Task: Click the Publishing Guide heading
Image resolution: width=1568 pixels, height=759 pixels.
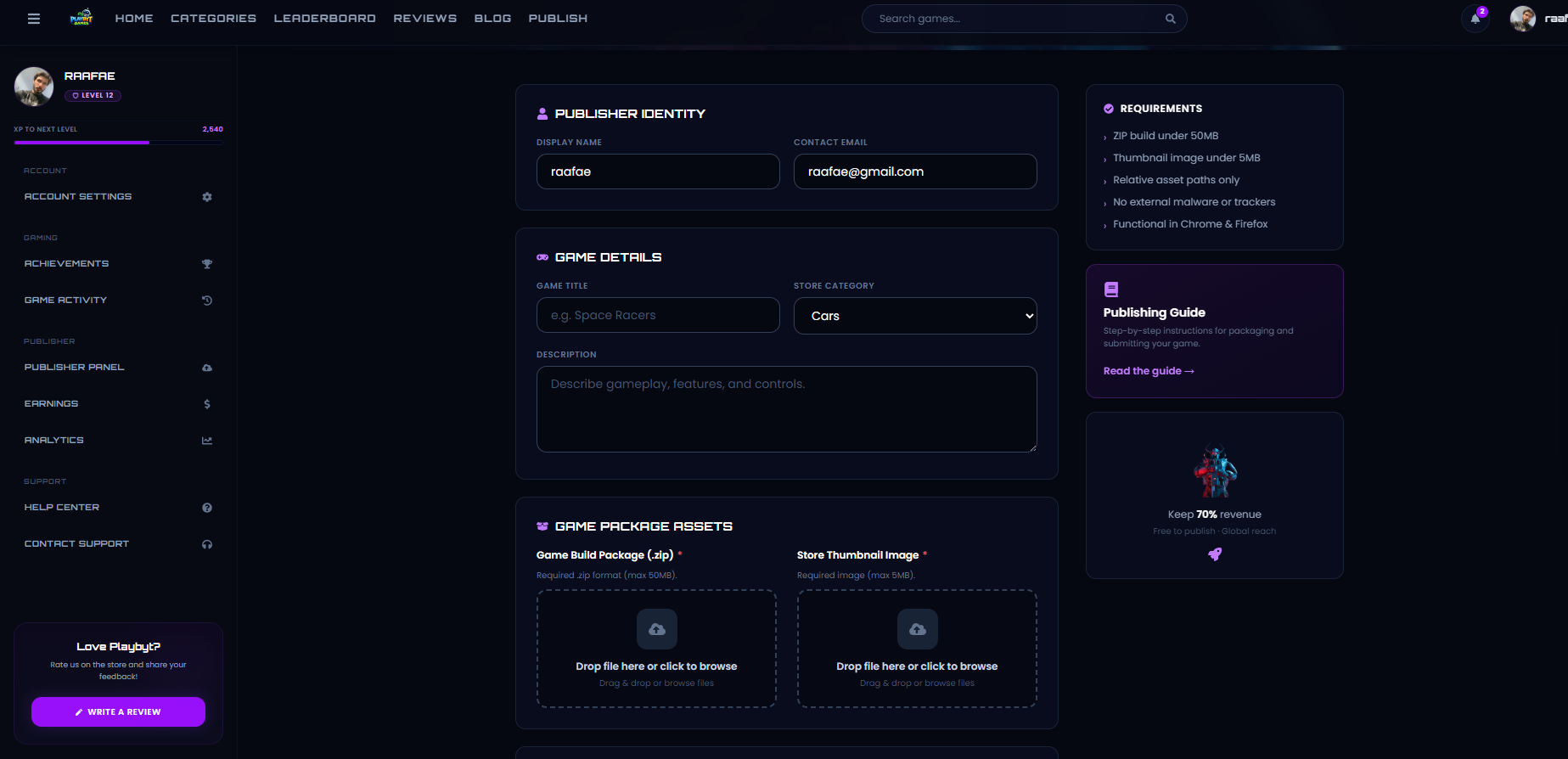Action: pyautogui.click(x=1155, y=312)
